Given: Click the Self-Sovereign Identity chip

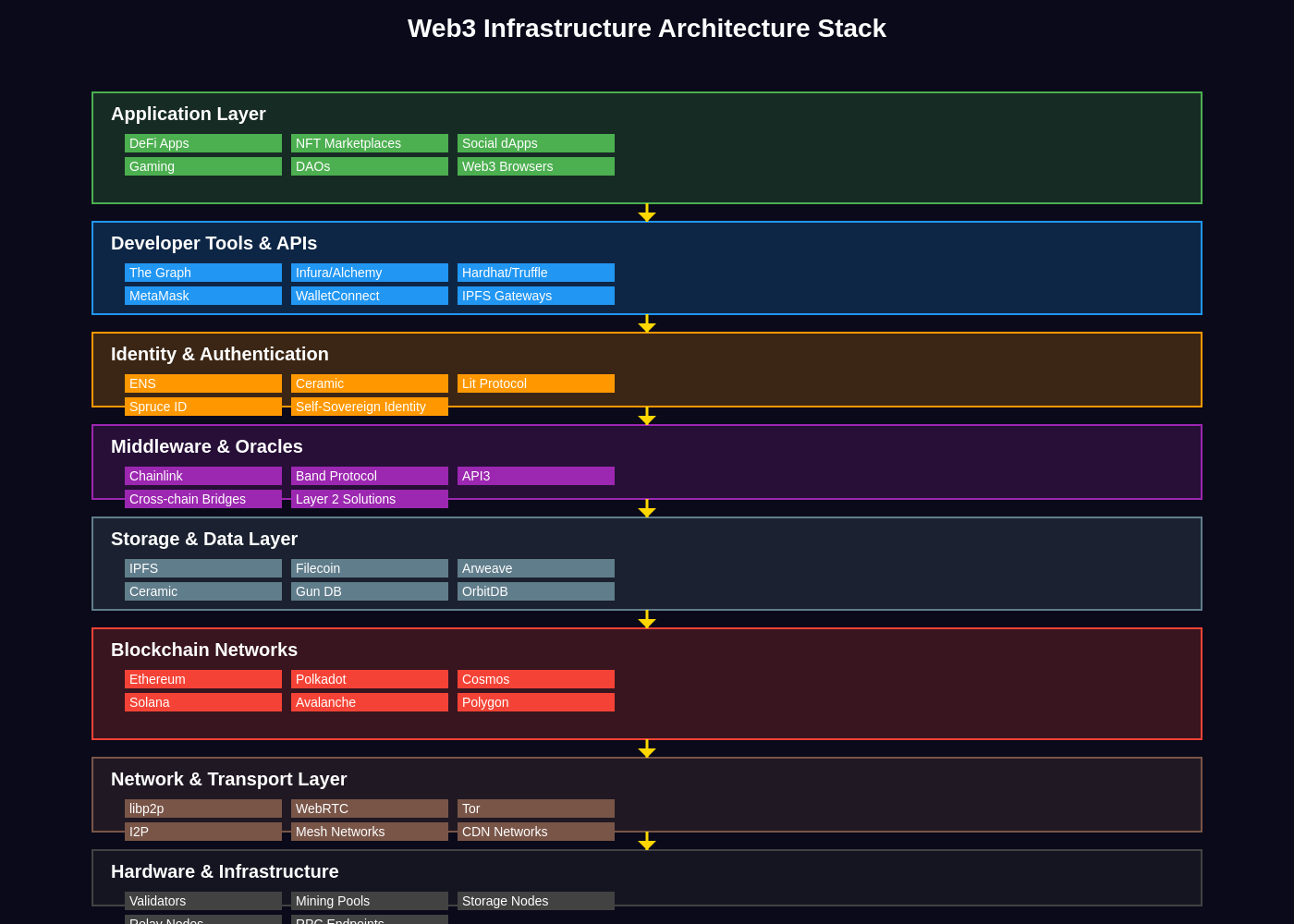Looking at the screenshot, I should point(370,407).
